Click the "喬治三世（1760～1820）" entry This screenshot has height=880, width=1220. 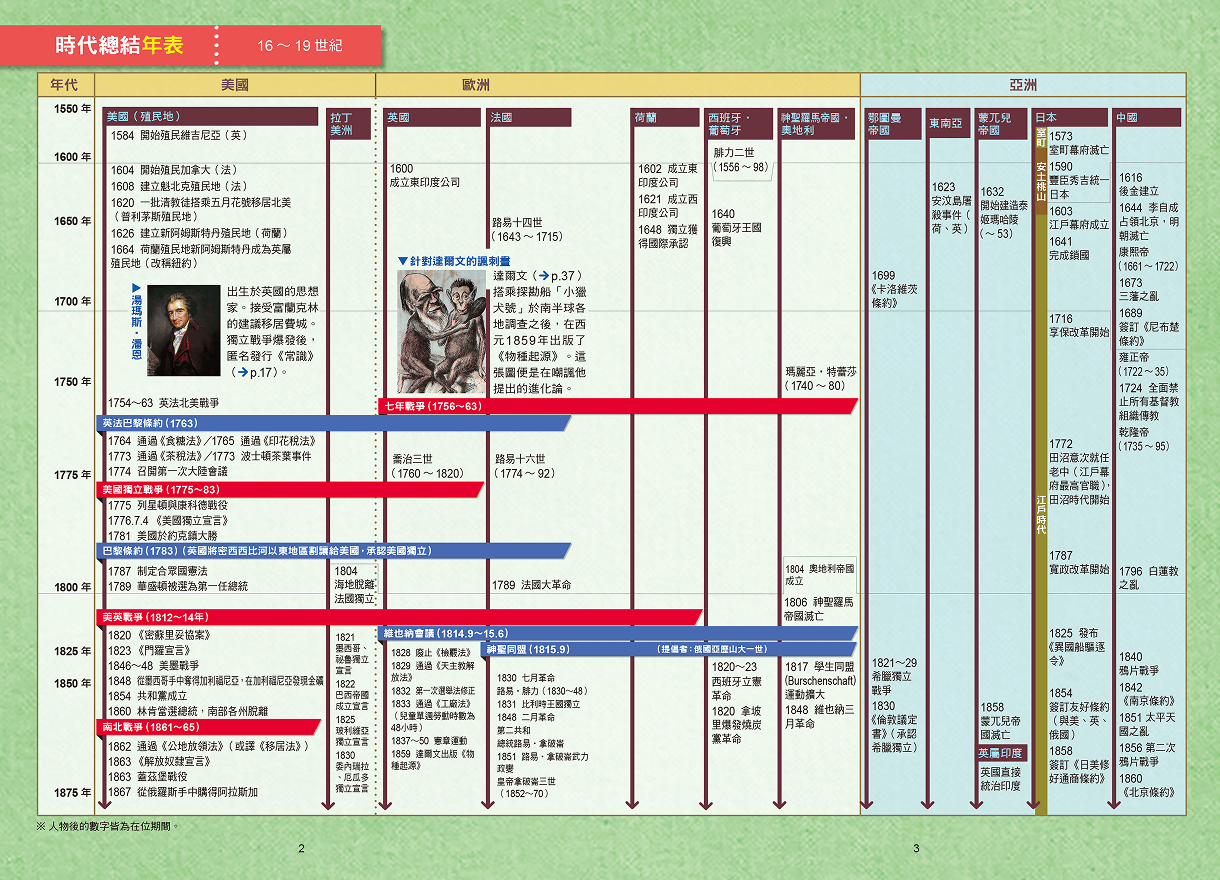[x=428, y=466]
